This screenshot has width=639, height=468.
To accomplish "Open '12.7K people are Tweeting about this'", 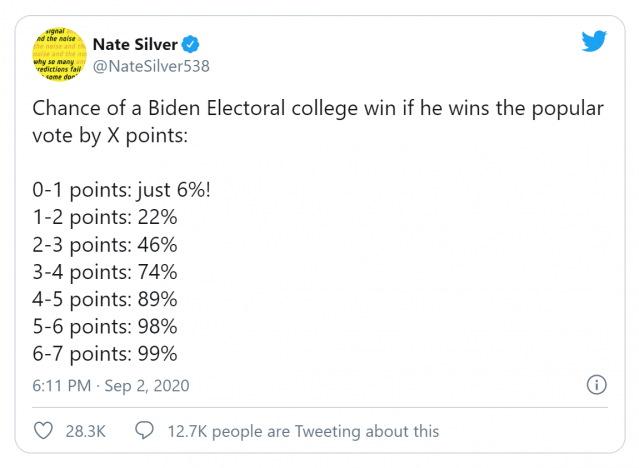I will (303, 431).
